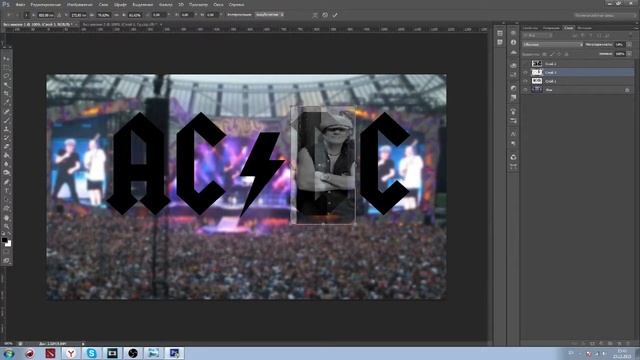Viewport: 640px width, 360px height.
Task: Open the blend mode dropdown Обычные
Action: tap(553, 44)
